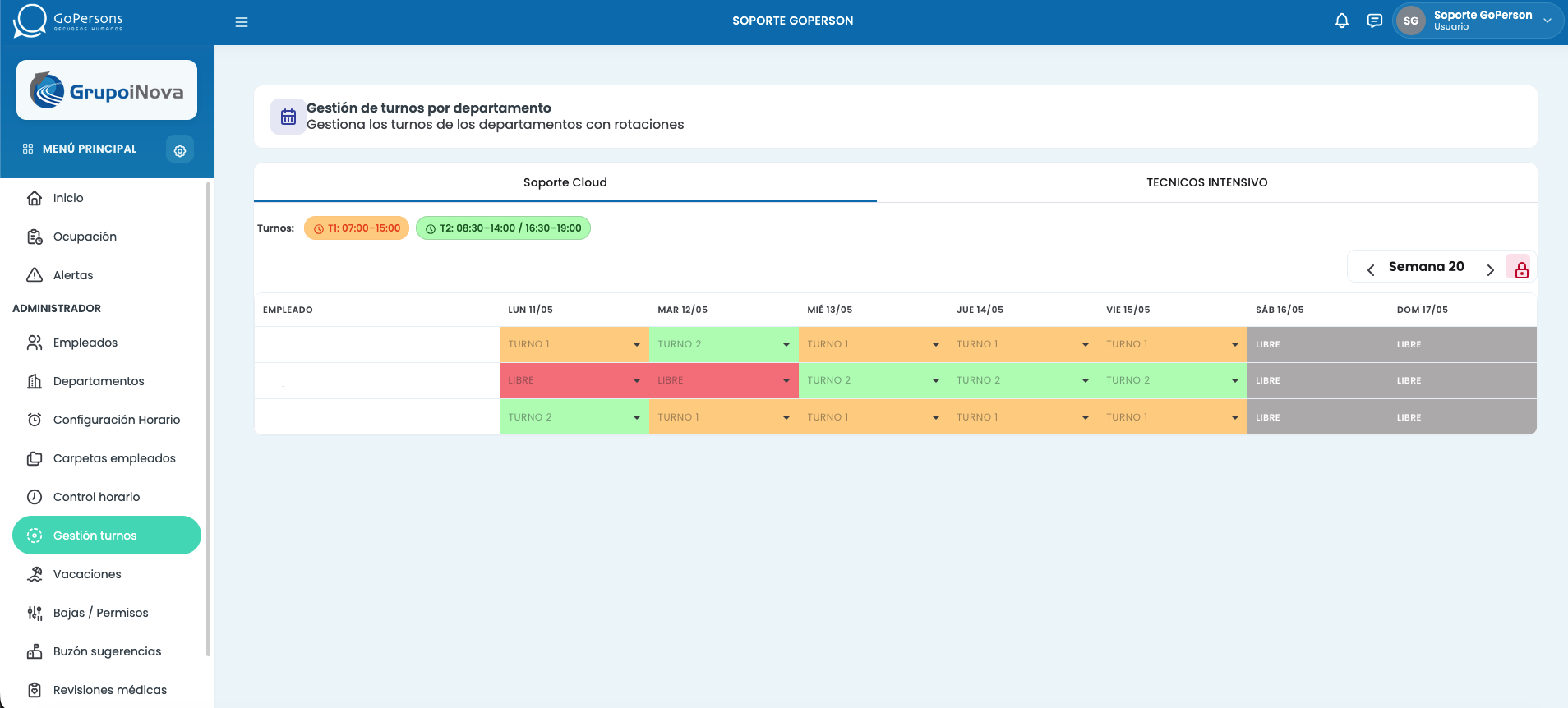Click the green T2 shift legend badge

tap(503, 228)
